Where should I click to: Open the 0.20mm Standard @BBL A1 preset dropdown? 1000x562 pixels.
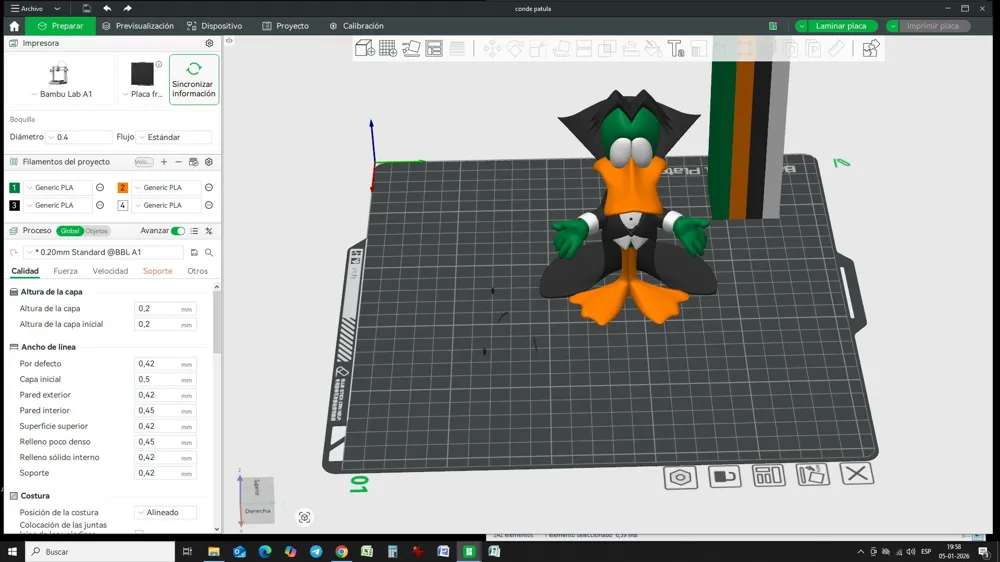click(x=103, y=253)
